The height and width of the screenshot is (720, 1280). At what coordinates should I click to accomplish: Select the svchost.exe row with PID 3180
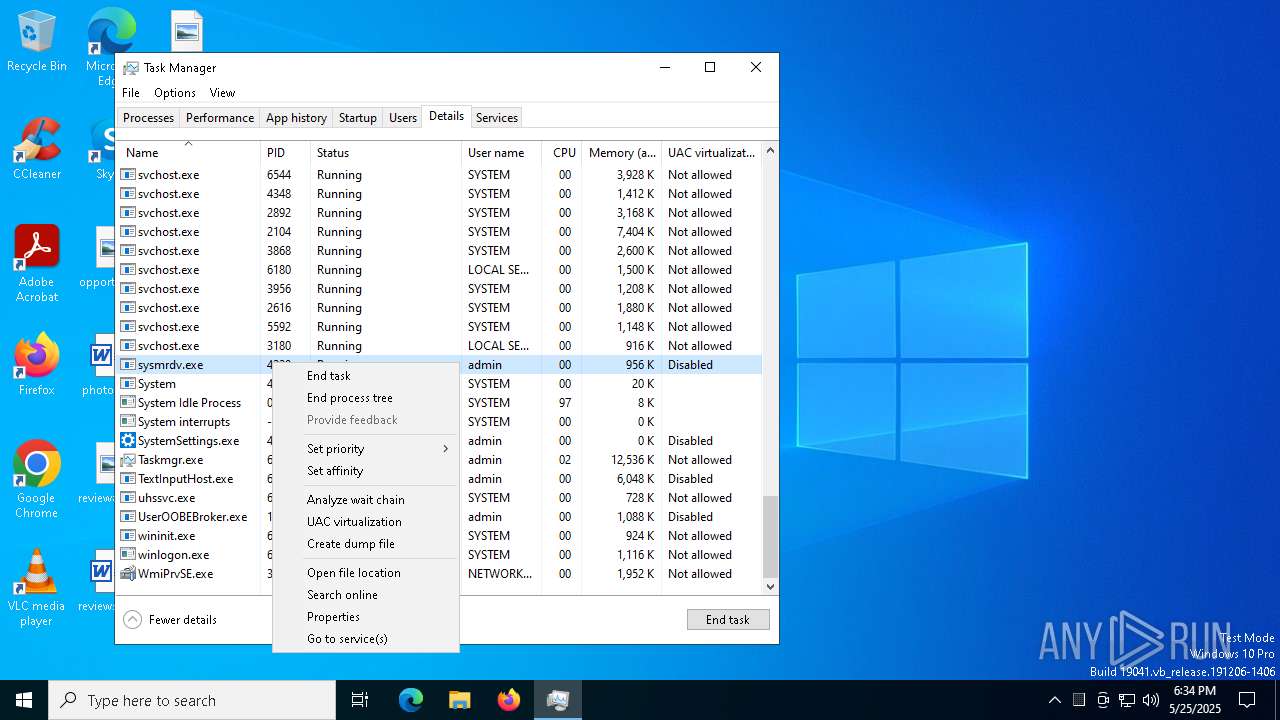click(x=439, y=346)
